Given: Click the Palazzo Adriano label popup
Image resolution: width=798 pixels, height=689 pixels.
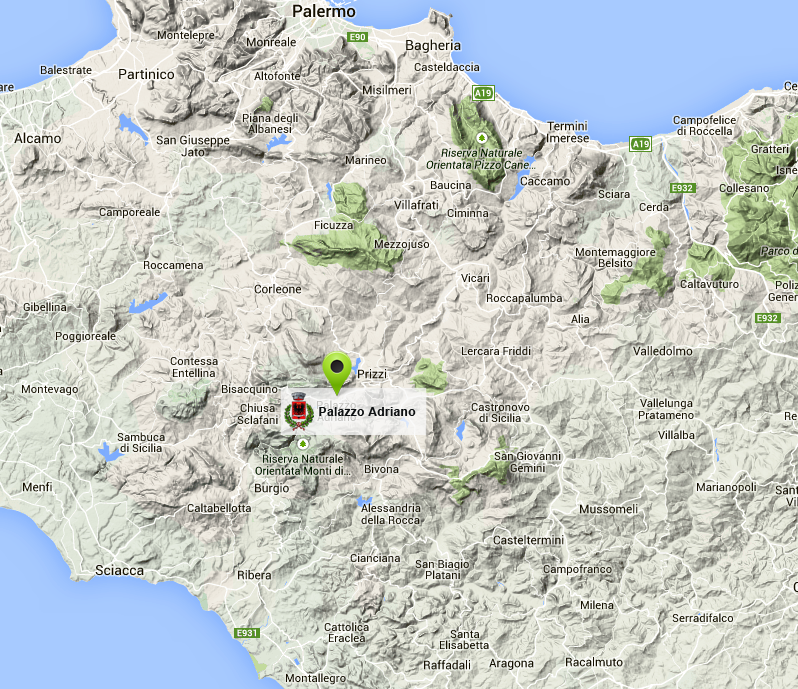Looking at the screenshot, I should (x=353, y=412).
